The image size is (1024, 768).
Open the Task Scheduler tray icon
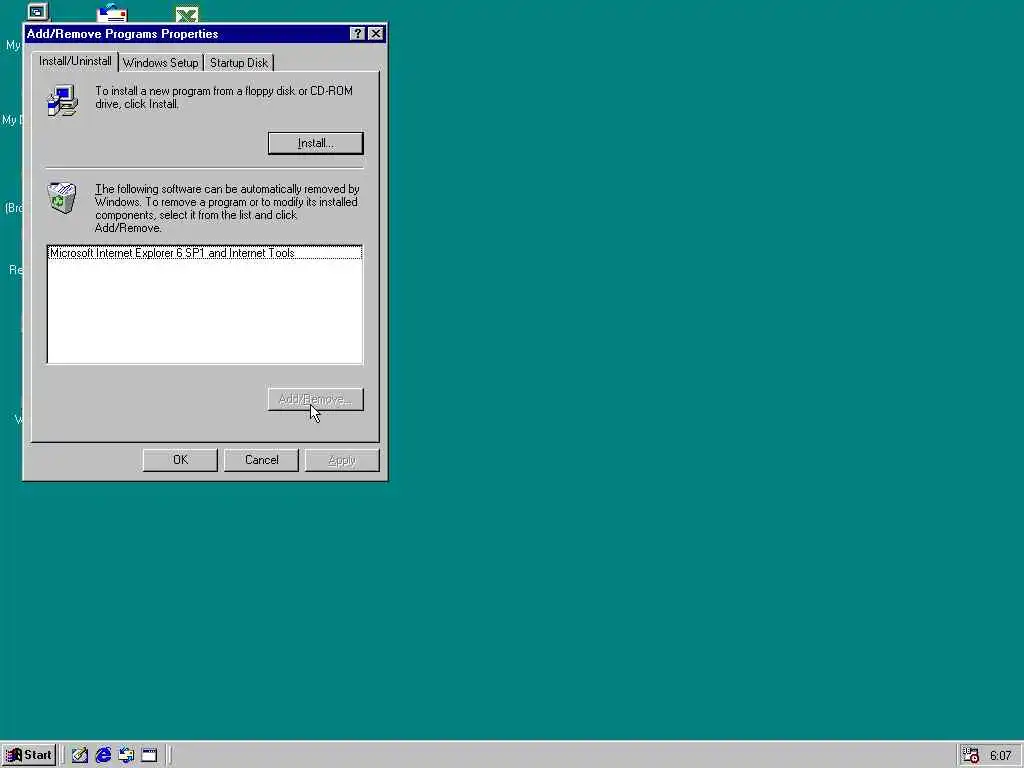tap(971, 756)
